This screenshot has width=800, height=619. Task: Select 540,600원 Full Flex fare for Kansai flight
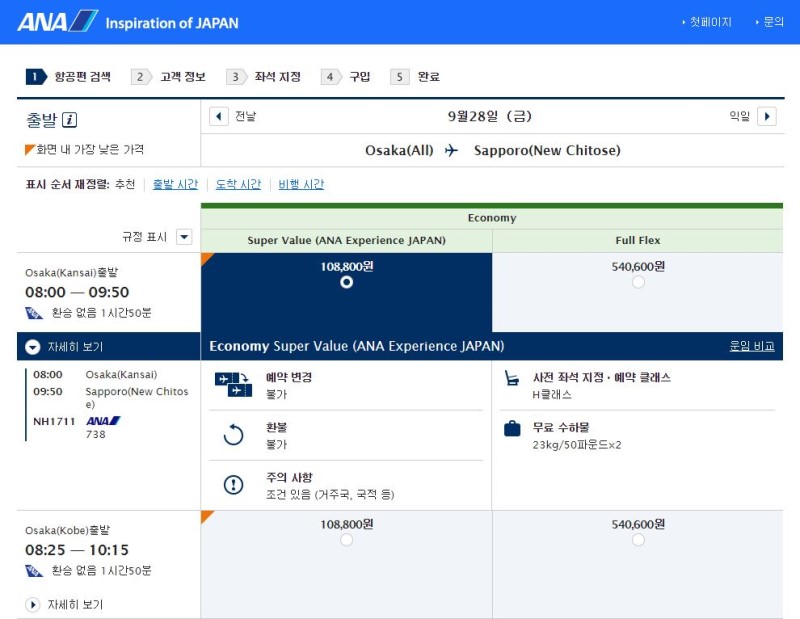pyautogui.click(x=638, y=282)
